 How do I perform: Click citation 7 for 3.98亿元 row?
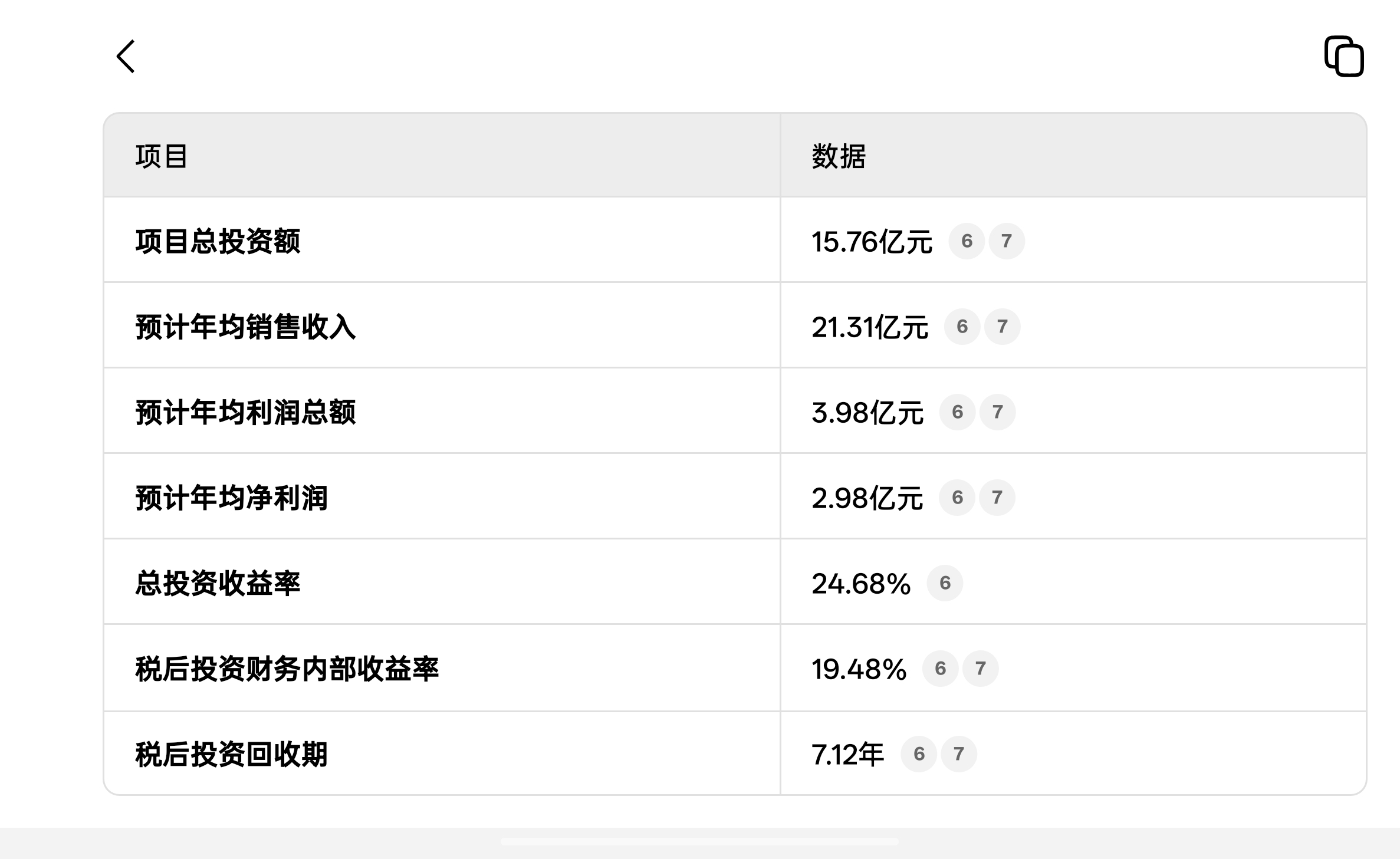[998, 412]
